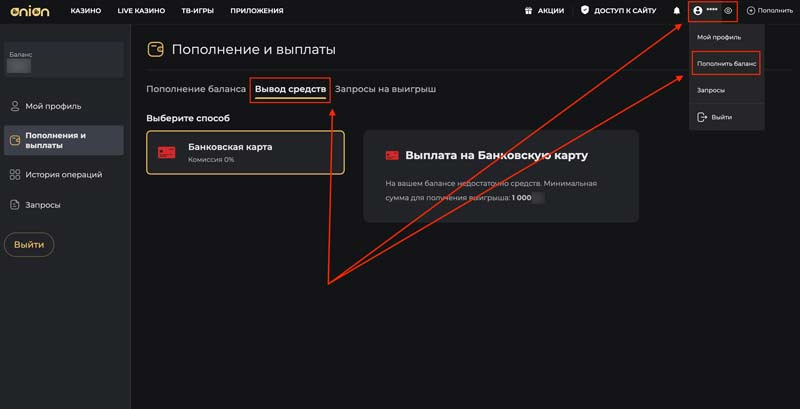Image resolution: width=800 pixels, height=409 pixels.
Task: Open Мой профиль from the dropdown menu
Action: click(x=717, y=37)
